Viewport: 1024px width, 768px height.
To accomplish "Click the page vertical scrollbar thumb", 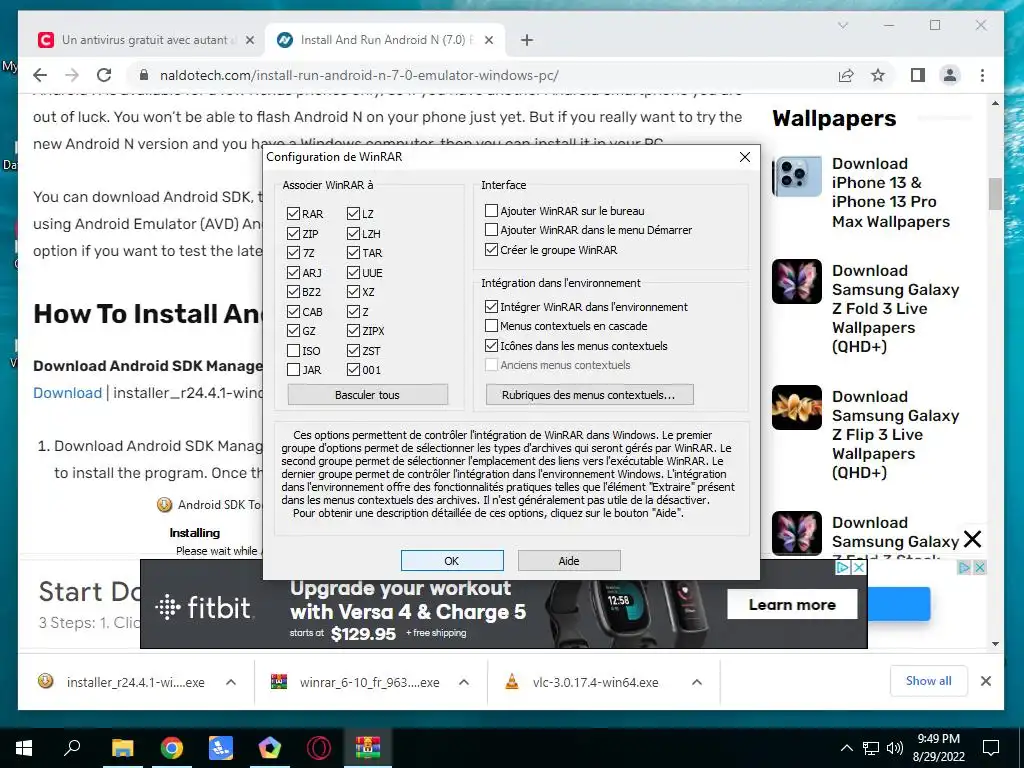I will point(995,193).
